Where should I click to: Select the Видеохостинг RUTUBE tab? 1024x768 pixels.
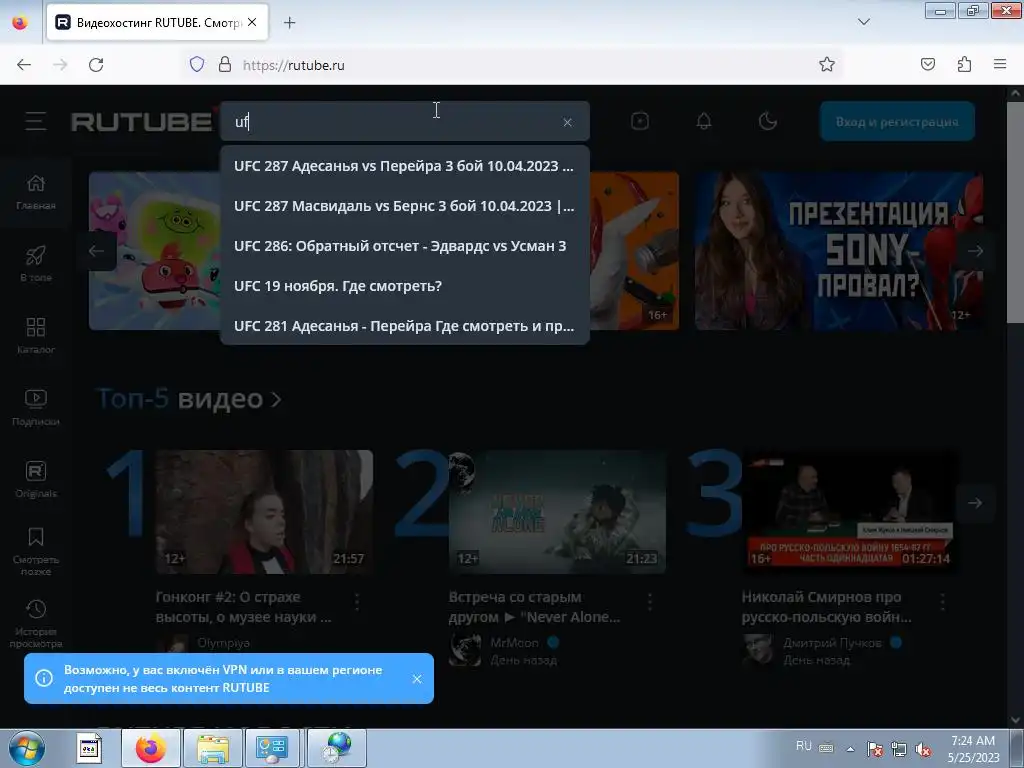point(157,22)
